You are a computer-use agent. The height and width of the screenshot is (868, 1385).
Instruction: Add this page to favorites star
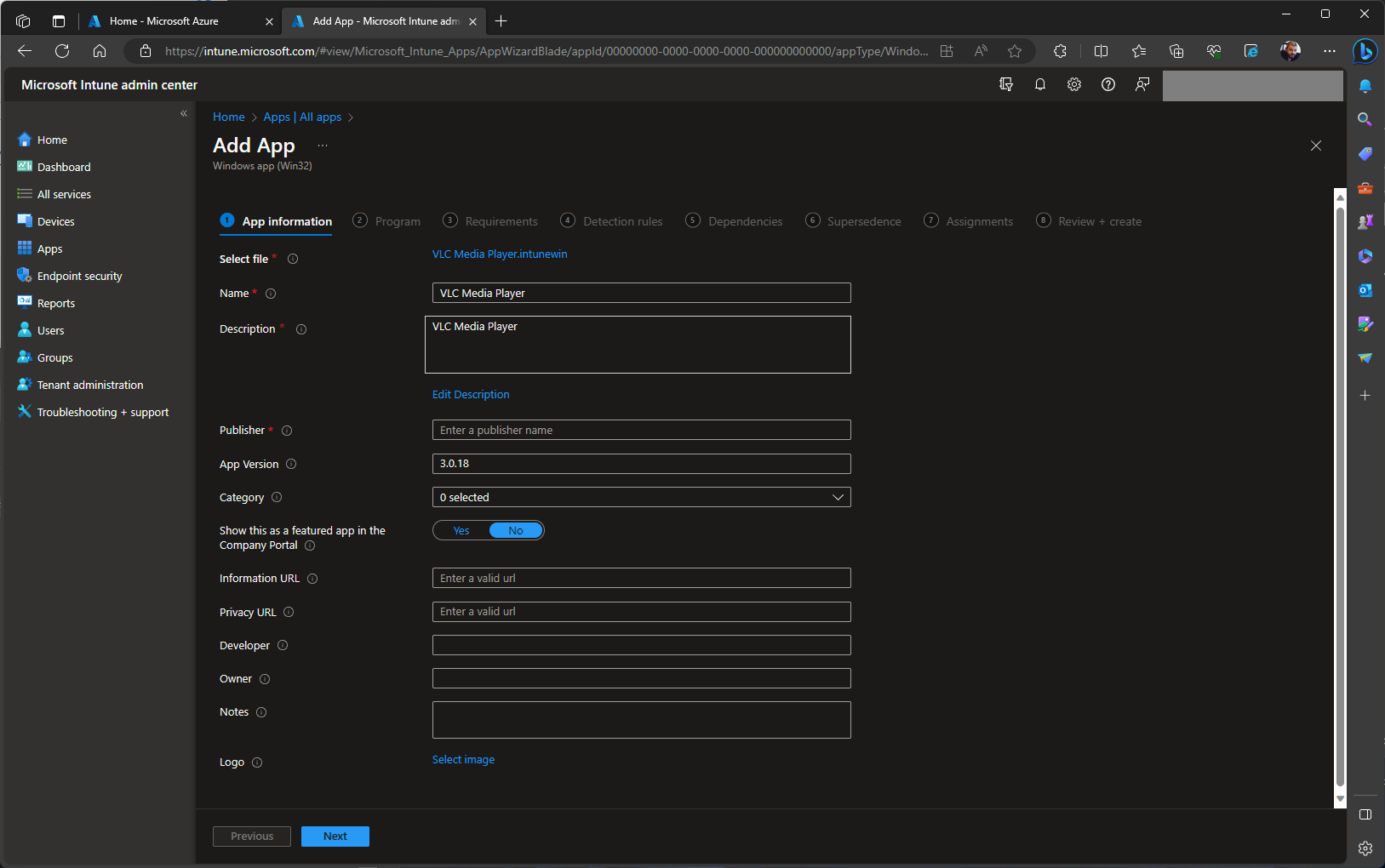click(x=1015, y=51)
